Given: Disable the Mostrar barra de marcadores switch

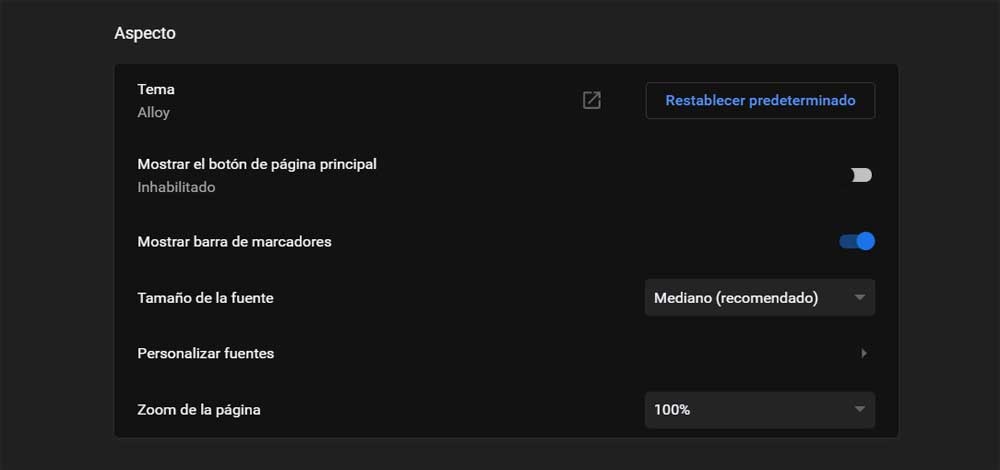Looking at the screenshot, I should 857,241.
